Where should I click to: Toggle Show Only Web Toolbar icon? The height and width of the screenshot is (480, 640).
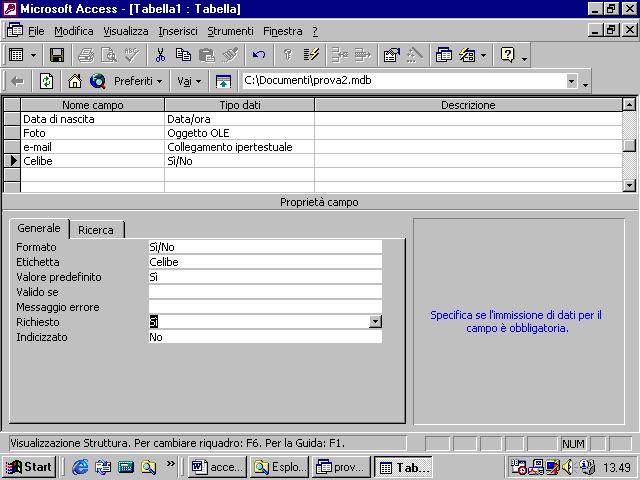(x=223, y=82)
